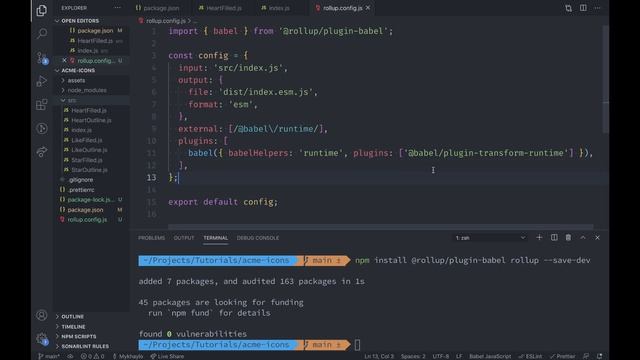Viewport: 640px width, 360px height.
Task: Change language mode Babel JavaScript
Action: tap(490, 356)
